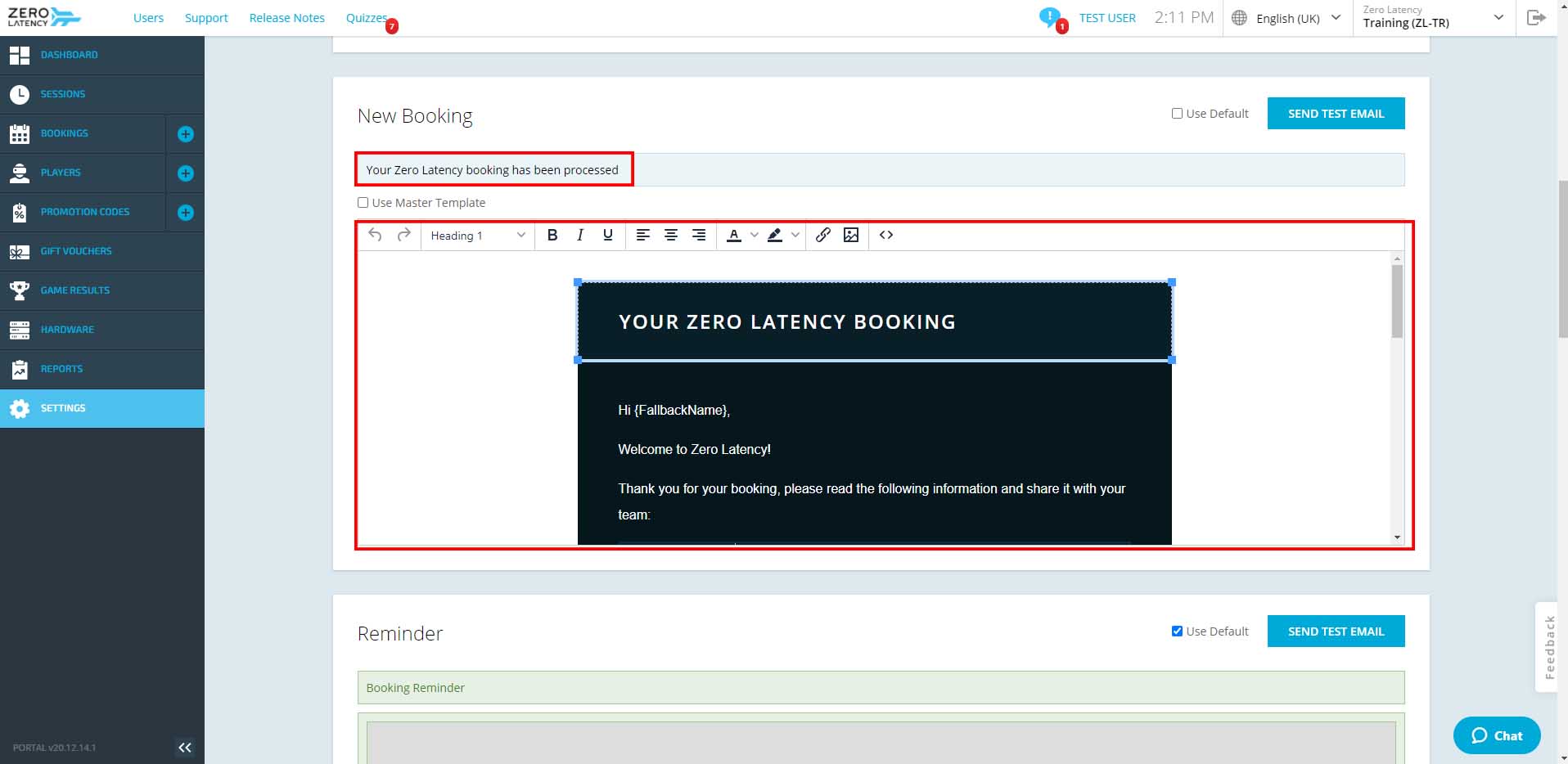Send test email for New Booking

[x=1336, y=114]
